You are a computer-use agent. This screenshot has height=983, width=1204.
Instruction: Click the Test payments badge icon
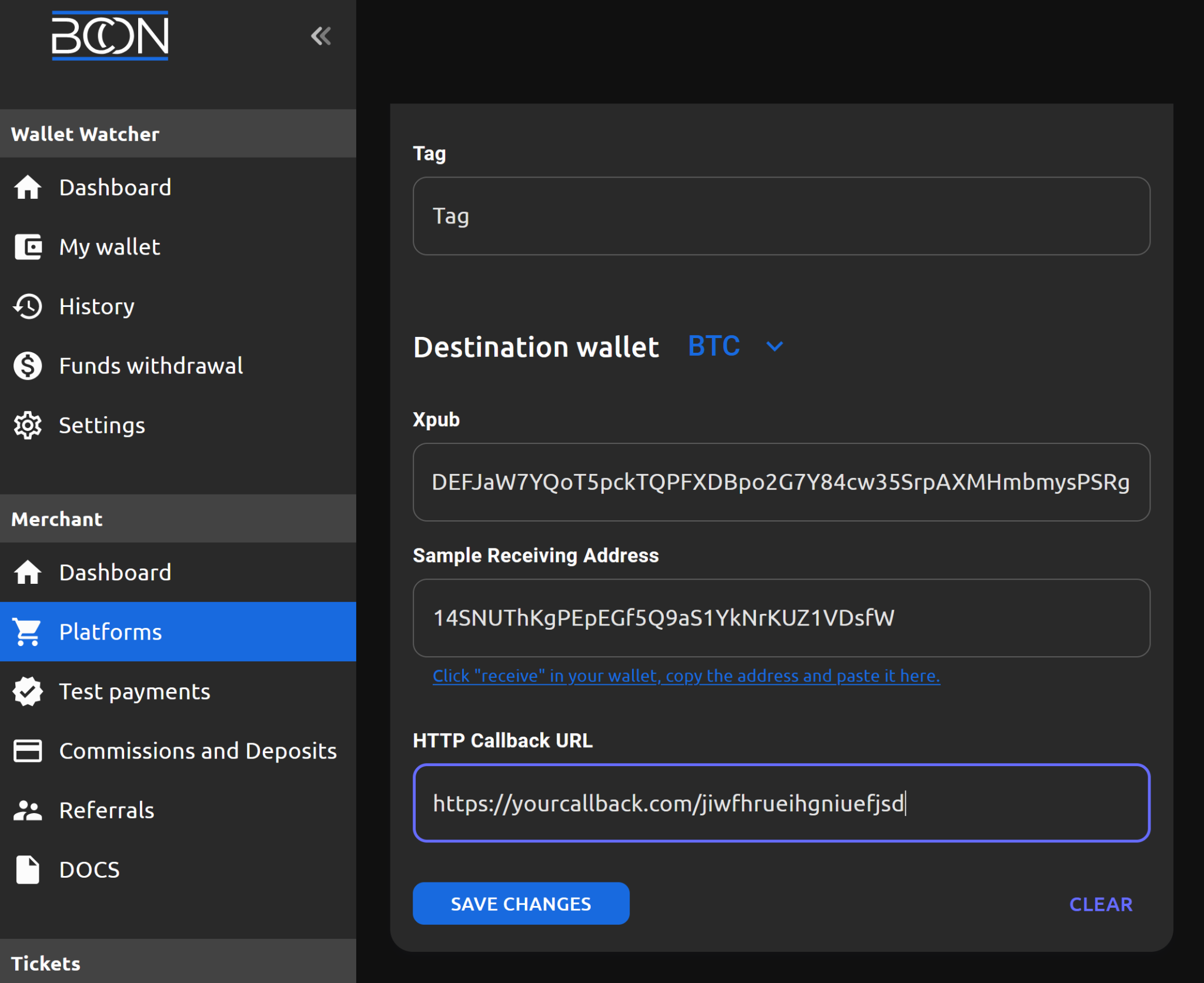[x=28, y=691]
